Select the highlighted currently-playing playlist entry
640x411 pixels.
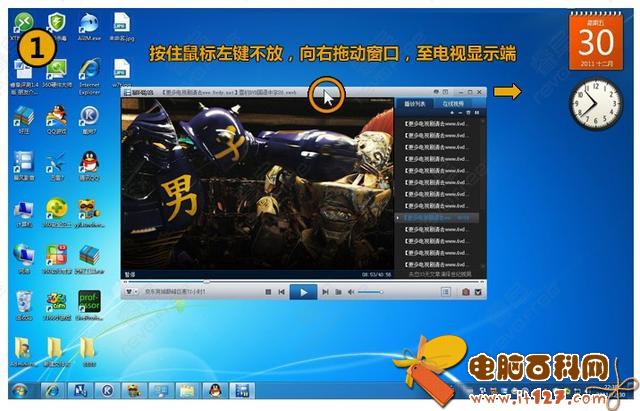click(x=437, y=218)
